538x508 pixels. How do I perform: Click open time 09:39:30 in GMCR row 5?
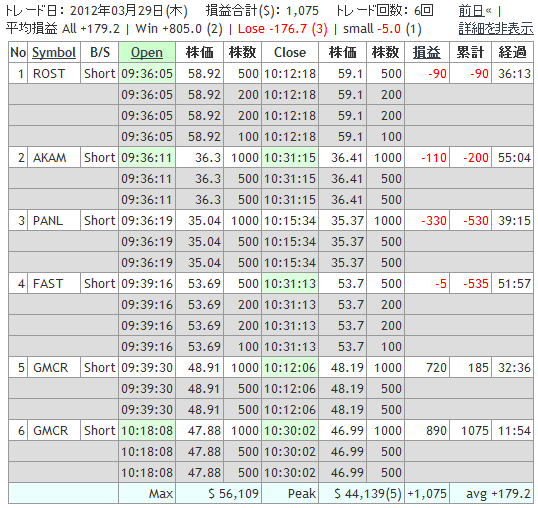[x=147, y=368]
